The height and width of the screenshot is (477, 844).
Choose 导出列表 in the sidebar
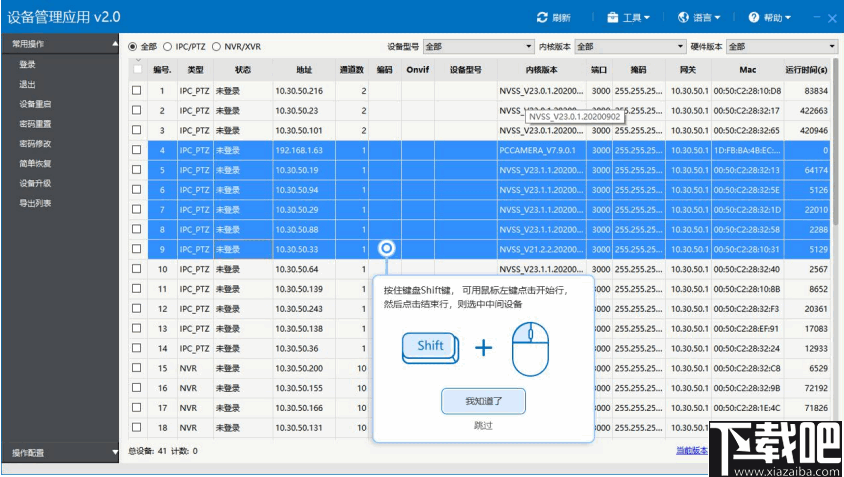click(36, 204)
